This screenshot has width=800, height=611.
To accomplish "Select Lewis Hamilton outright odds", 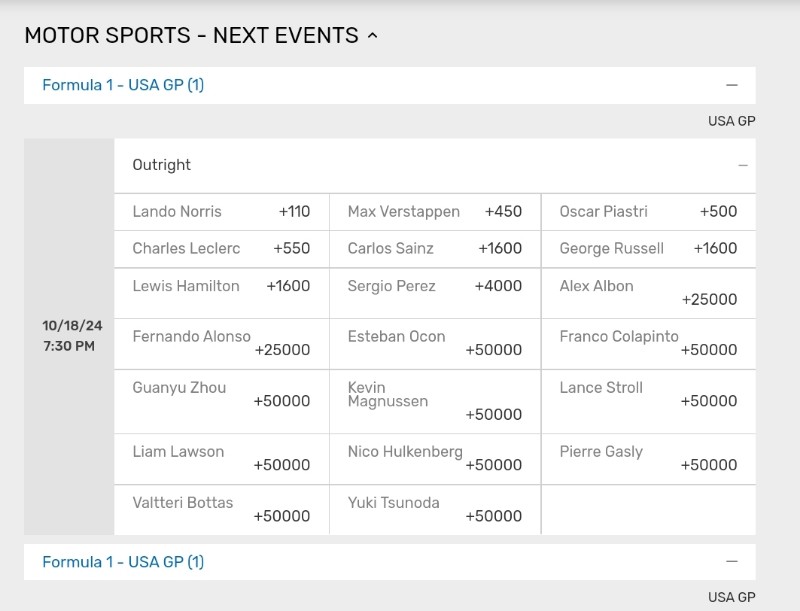I will click(x=221, y=293).
